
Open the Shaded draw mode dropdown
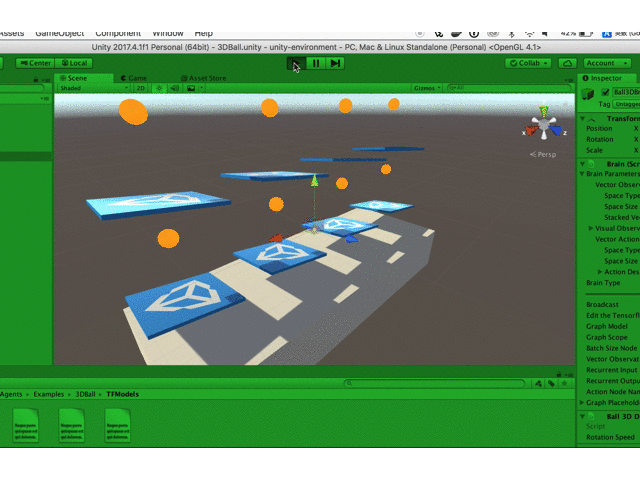point(93,88)
